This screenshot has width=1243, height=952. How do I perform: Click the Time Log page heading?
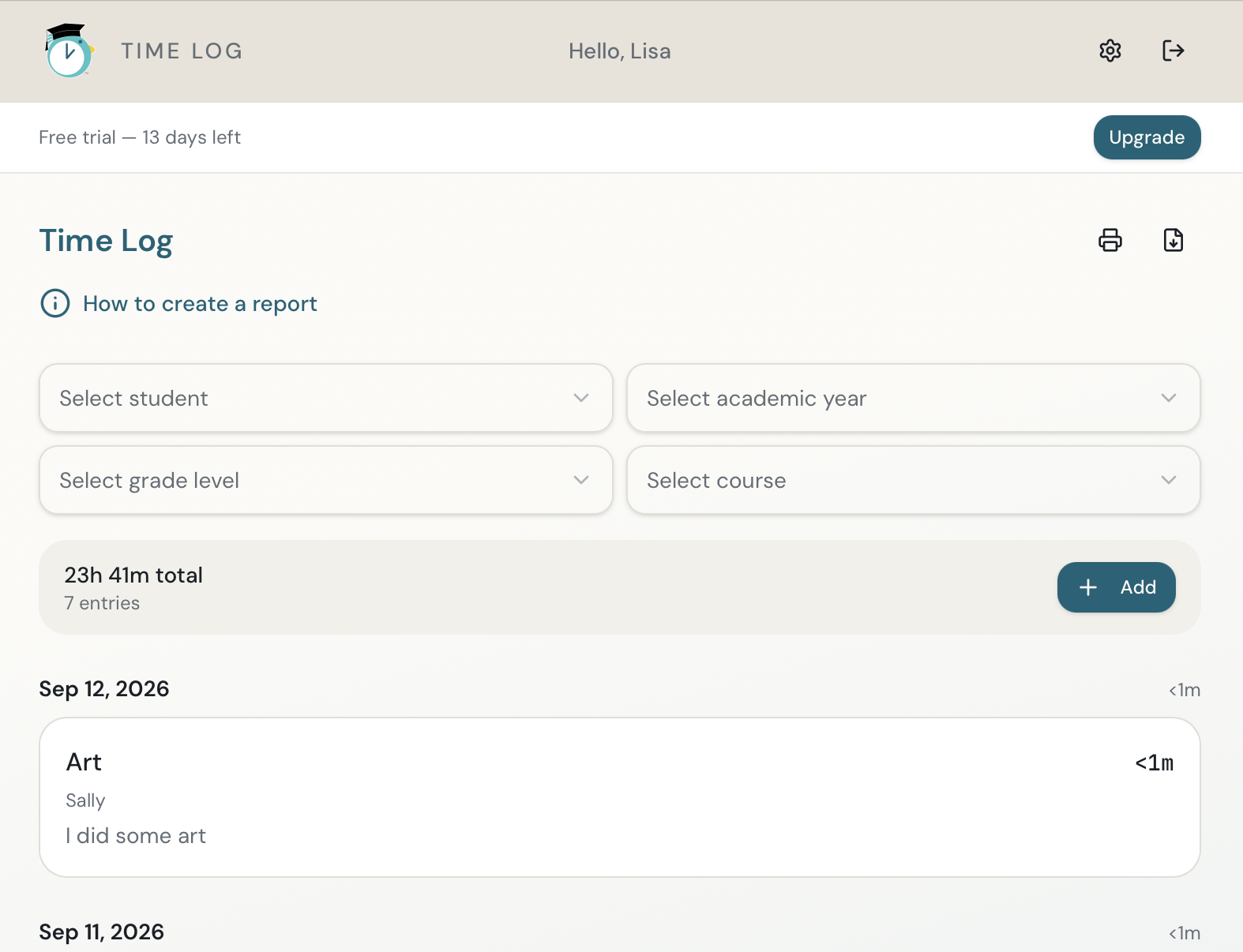pos(106,241)
